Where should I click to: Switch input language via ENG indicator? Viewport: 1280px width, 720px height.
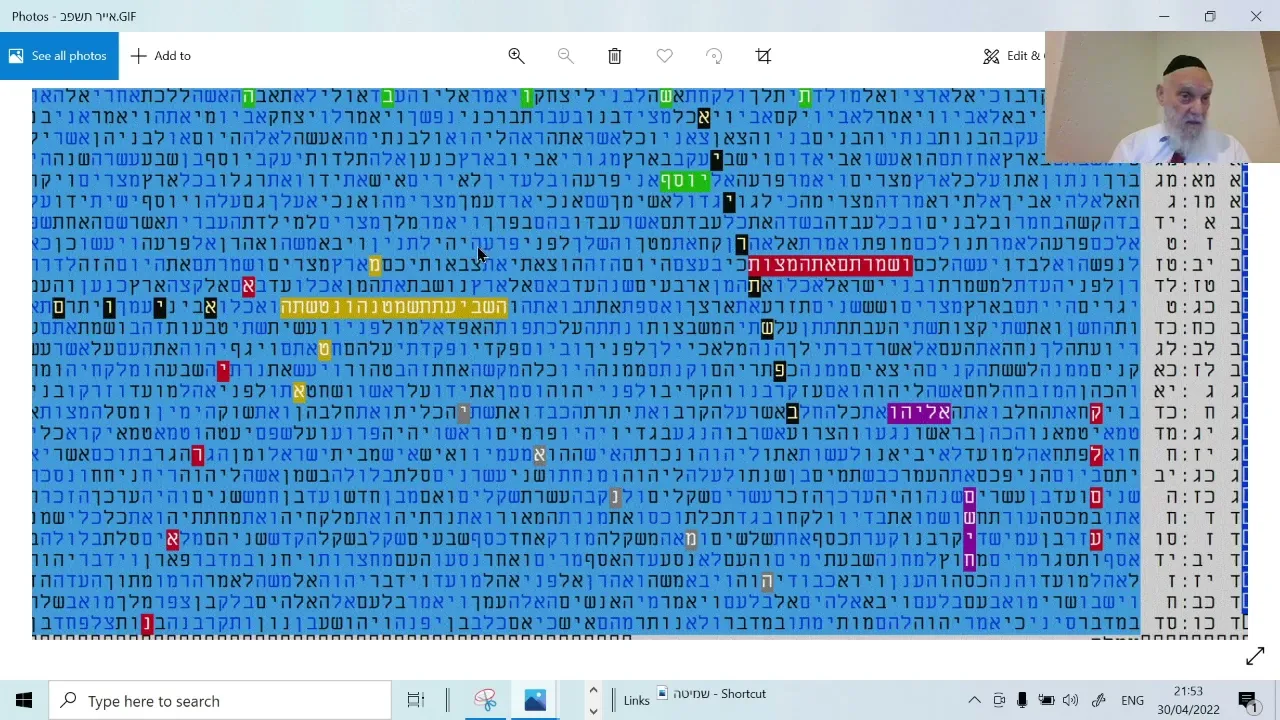[x=1132, y=700]
